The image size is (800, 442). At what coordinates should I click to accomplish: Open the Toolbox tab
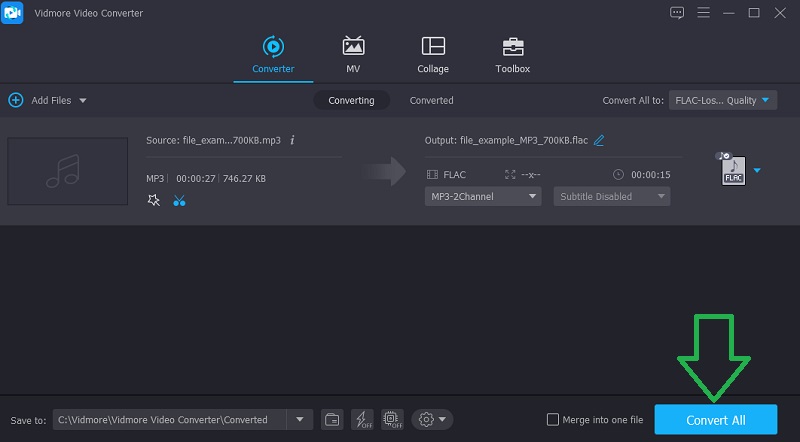pos(512,54)
